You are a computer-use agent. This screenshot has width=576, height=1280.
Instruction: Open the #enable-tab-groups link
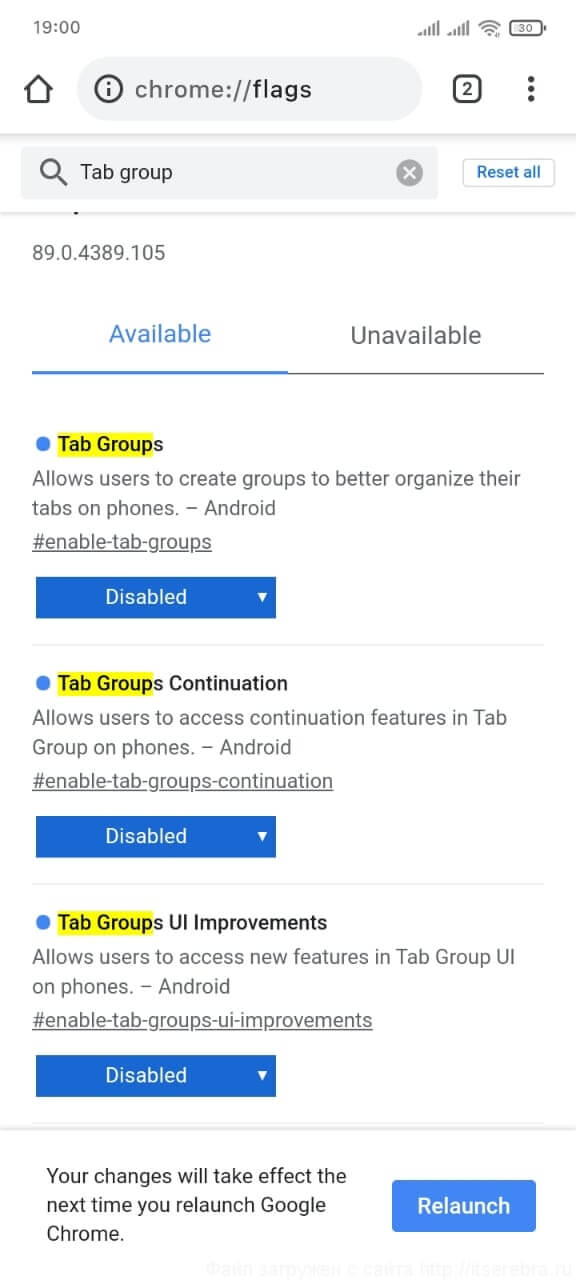tap(122, 542)
